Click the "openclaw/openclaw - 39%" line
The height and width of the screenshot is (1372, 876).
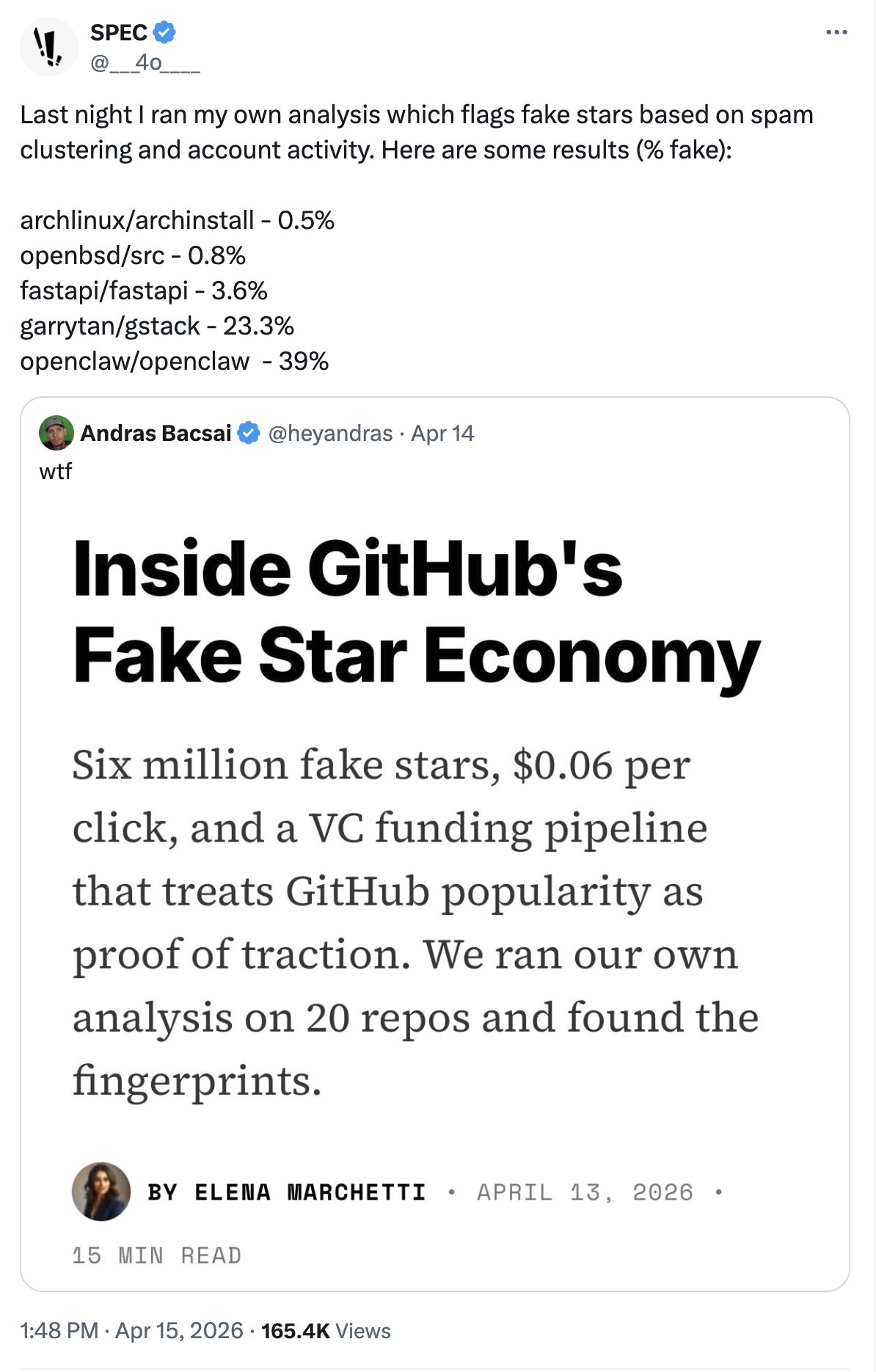[175, 361]
